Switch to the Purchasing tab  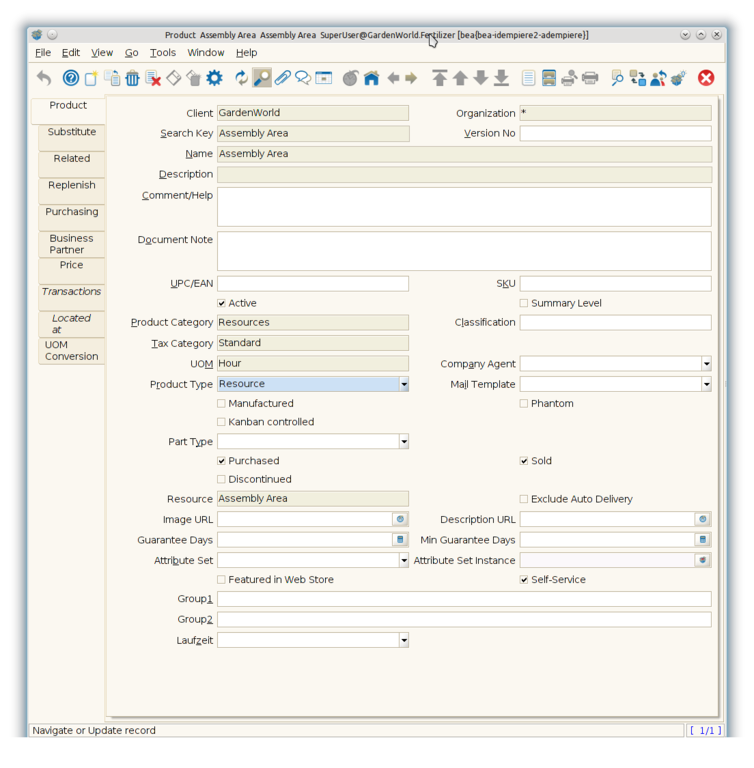coord(72,212)
